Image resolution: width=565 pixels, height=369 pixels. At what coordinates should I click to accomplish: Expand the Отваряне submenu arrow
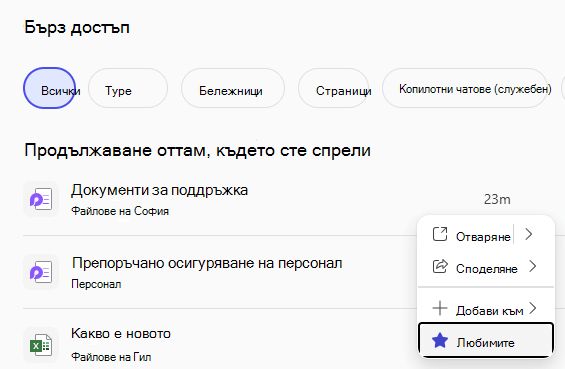[x=529, y=234]
